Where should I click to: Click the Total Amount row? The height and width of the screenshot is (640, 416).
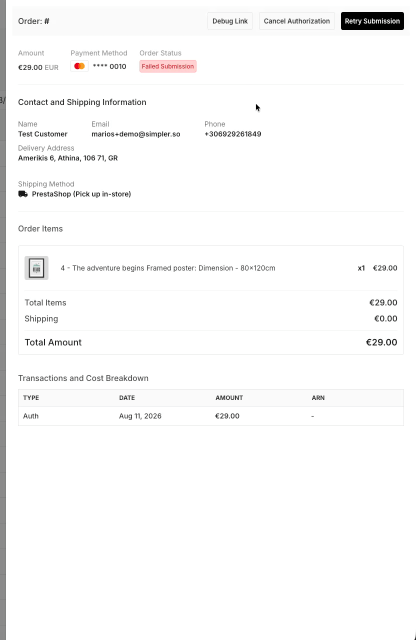(211, 342)
